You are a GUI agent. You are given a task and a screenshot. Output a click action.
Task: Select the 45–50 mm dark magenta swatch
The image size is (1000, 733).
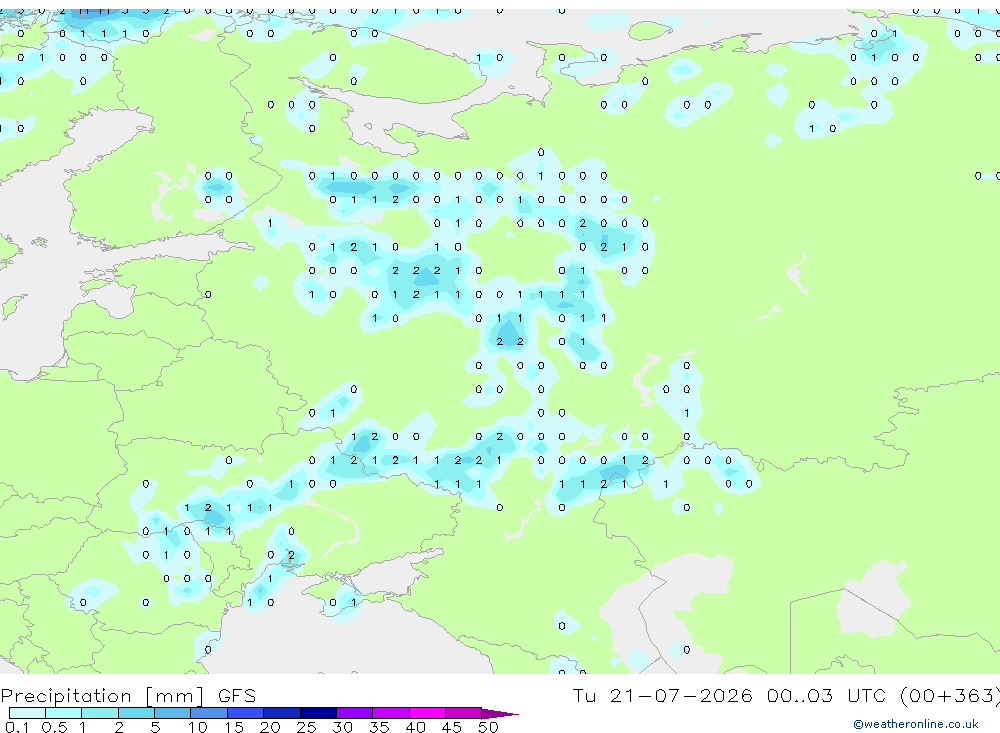pyautogui.click(x=463, y=713)
